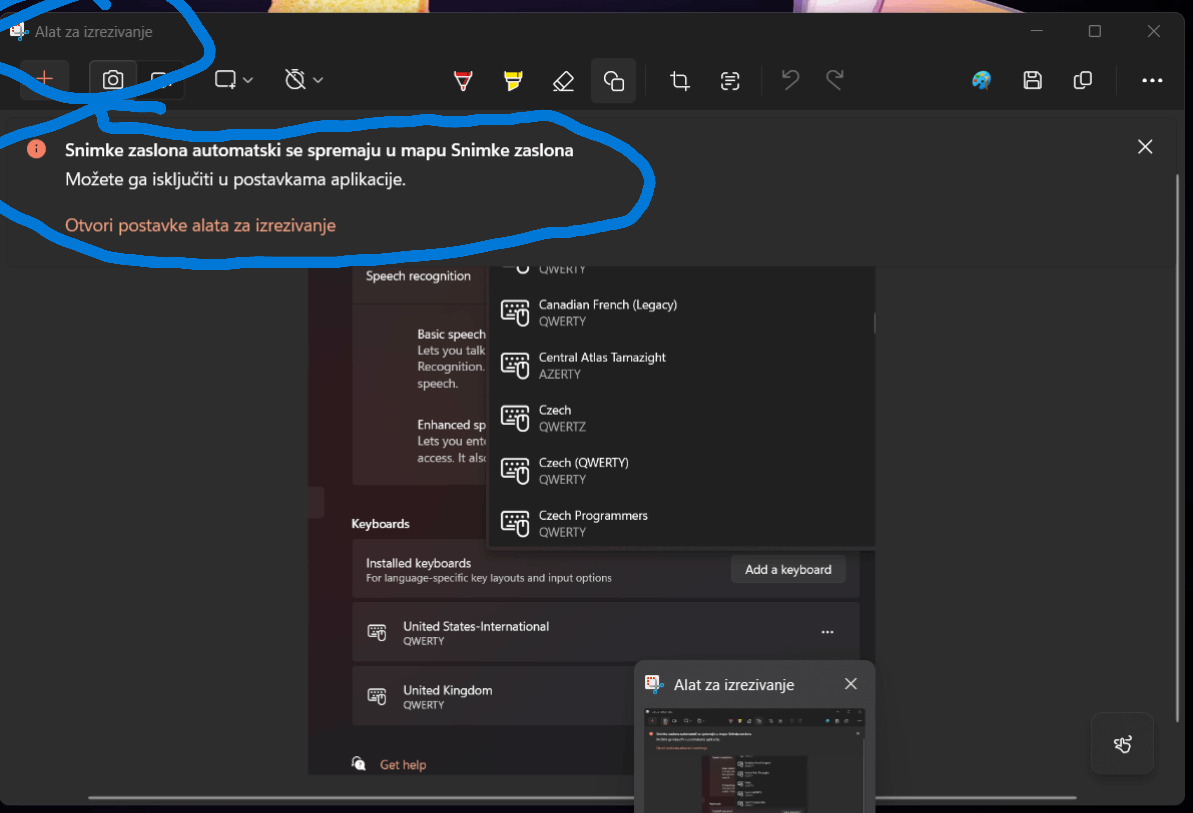The width and height of the screenshot is (1193, 813).
Task: Select the yellow Highlighter tool
Action: point(513,80)
